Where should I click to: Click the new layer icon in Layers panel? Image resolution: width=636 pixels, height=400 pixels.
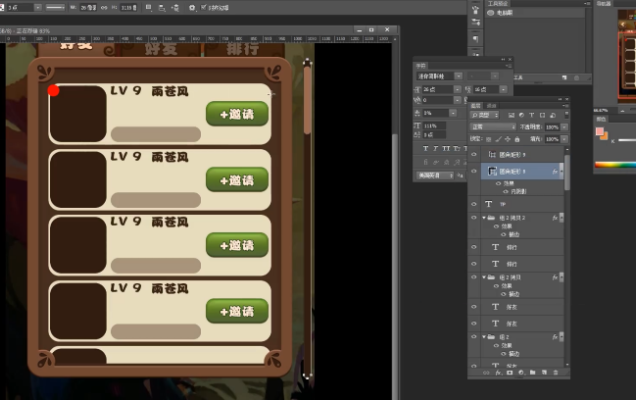(x=544, y=373)
